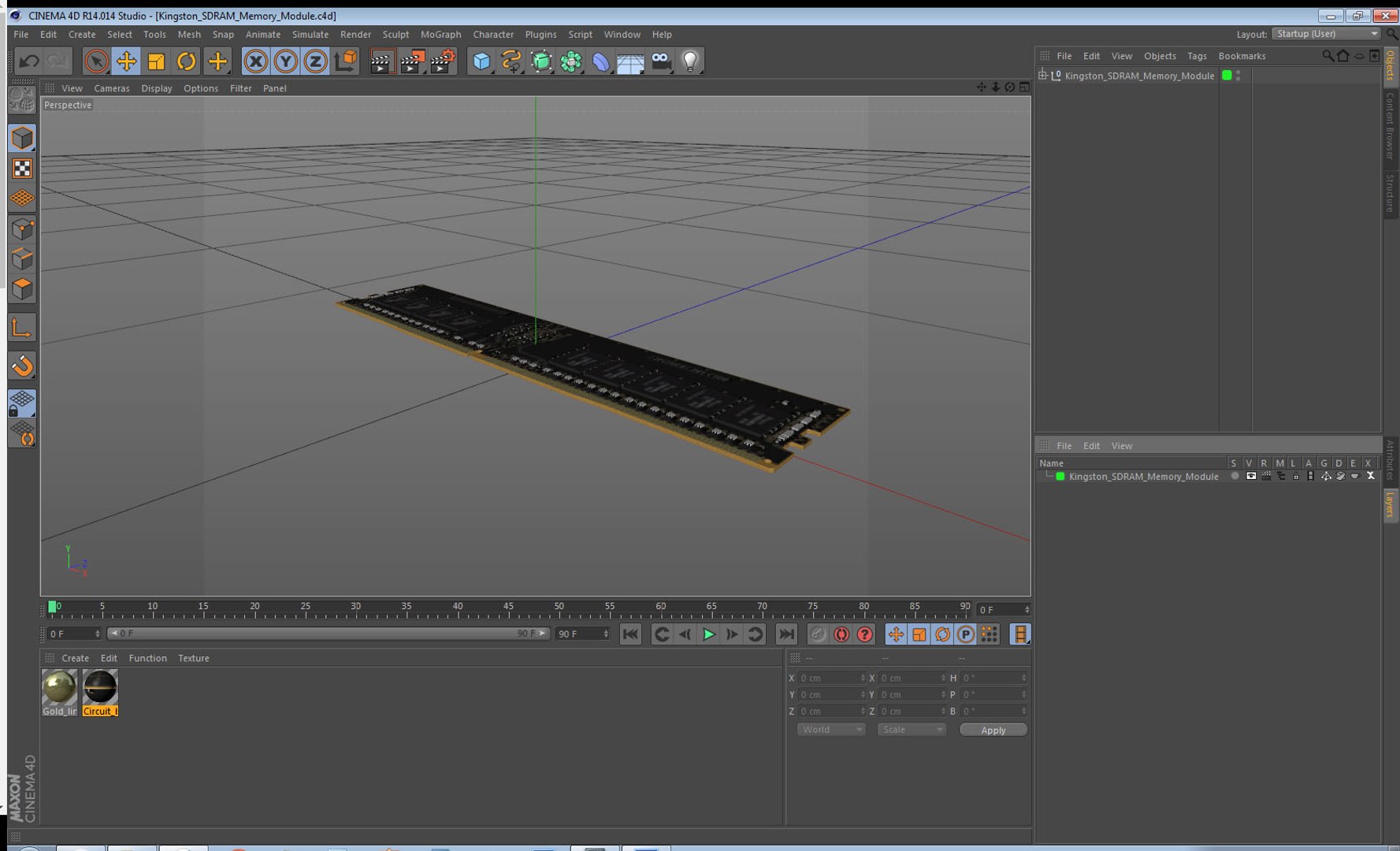Activate the Move tool in top toolbar

pyautogui.click(x=126, y=61)
